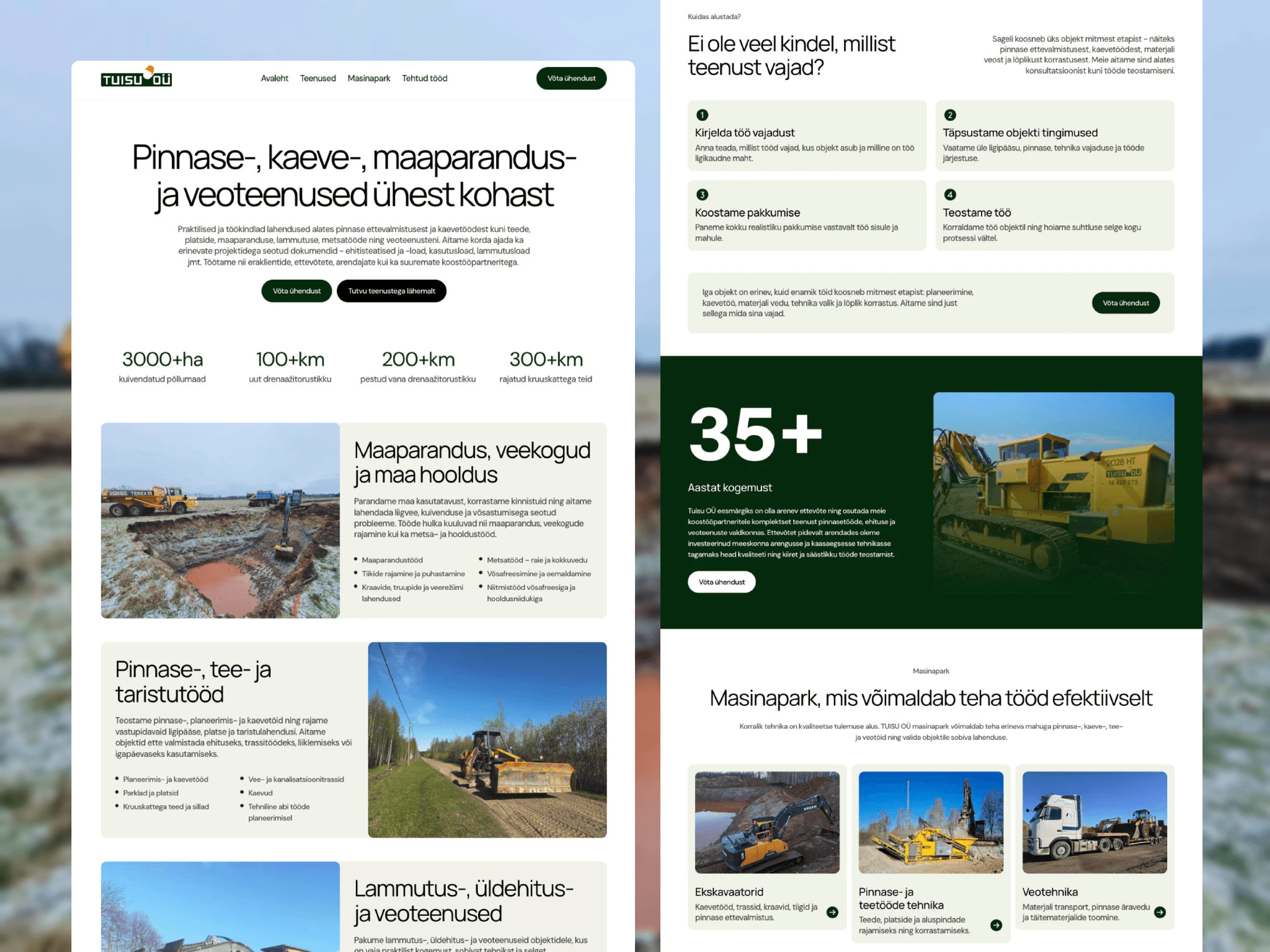1270x952 pixels.
Task: Open the excavator pit photo thumbnail
Action: coord(220,521)
